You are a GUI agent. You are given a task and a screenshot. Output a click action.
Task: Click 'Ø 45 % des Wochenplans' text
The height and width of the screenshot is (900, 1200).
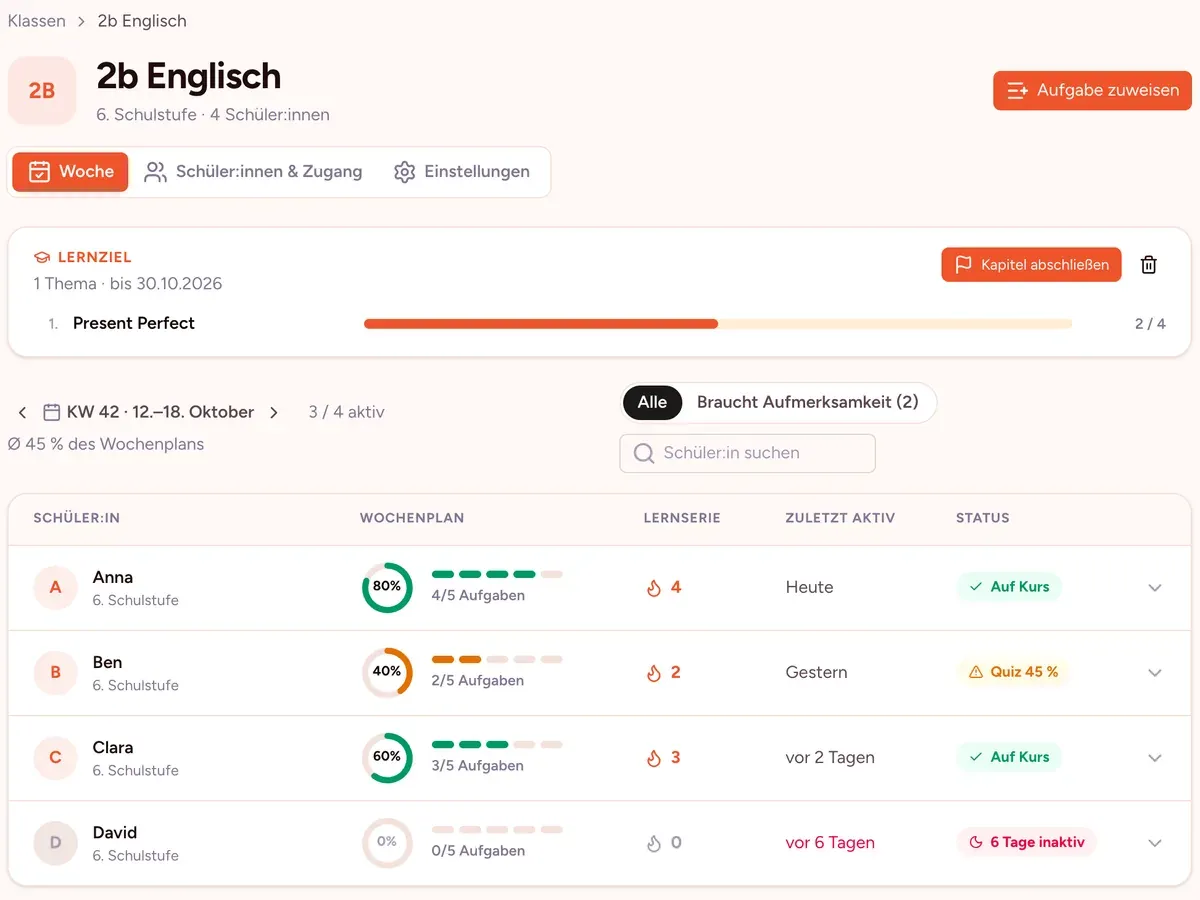(x=106, y=444)
